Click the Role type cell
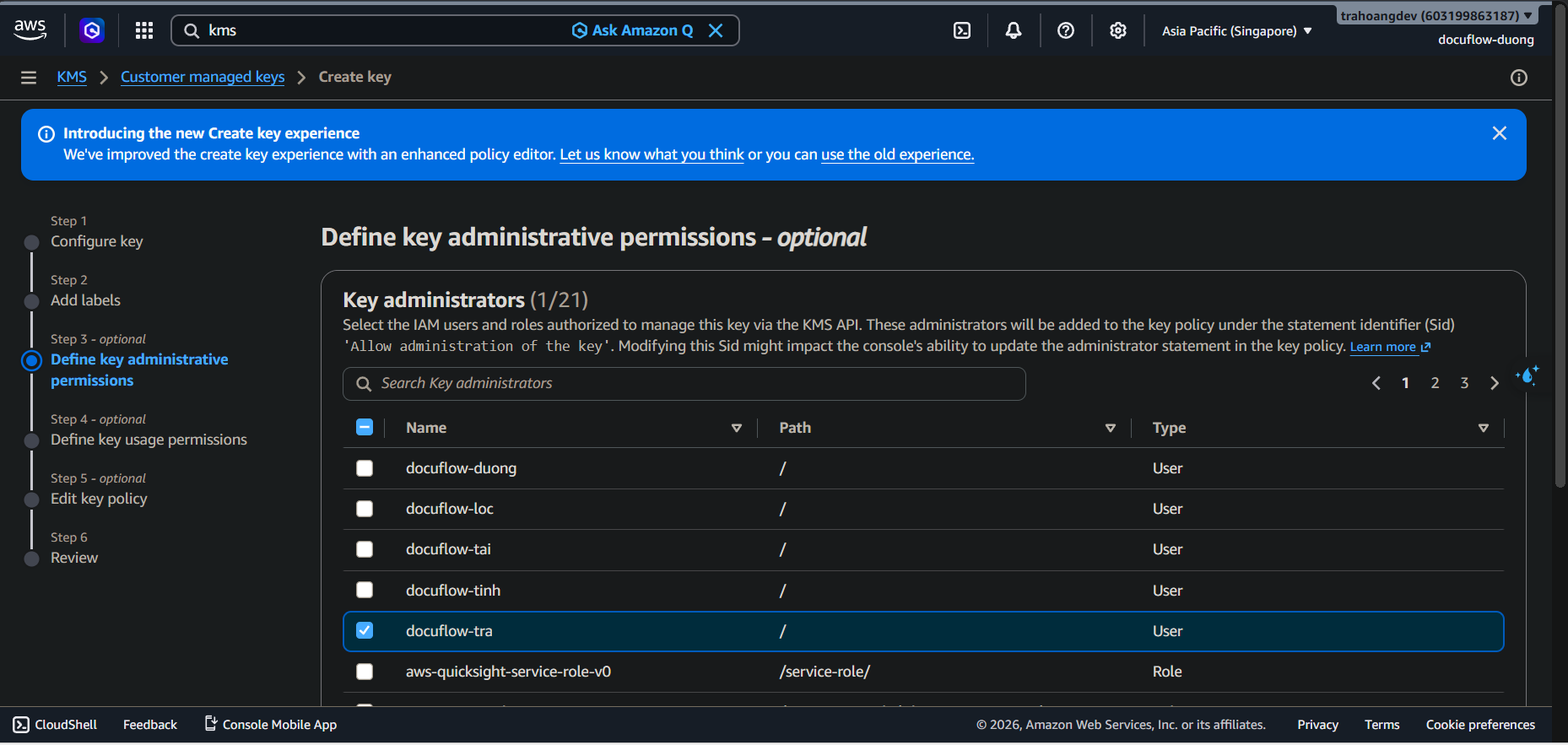 point(1167,672)
